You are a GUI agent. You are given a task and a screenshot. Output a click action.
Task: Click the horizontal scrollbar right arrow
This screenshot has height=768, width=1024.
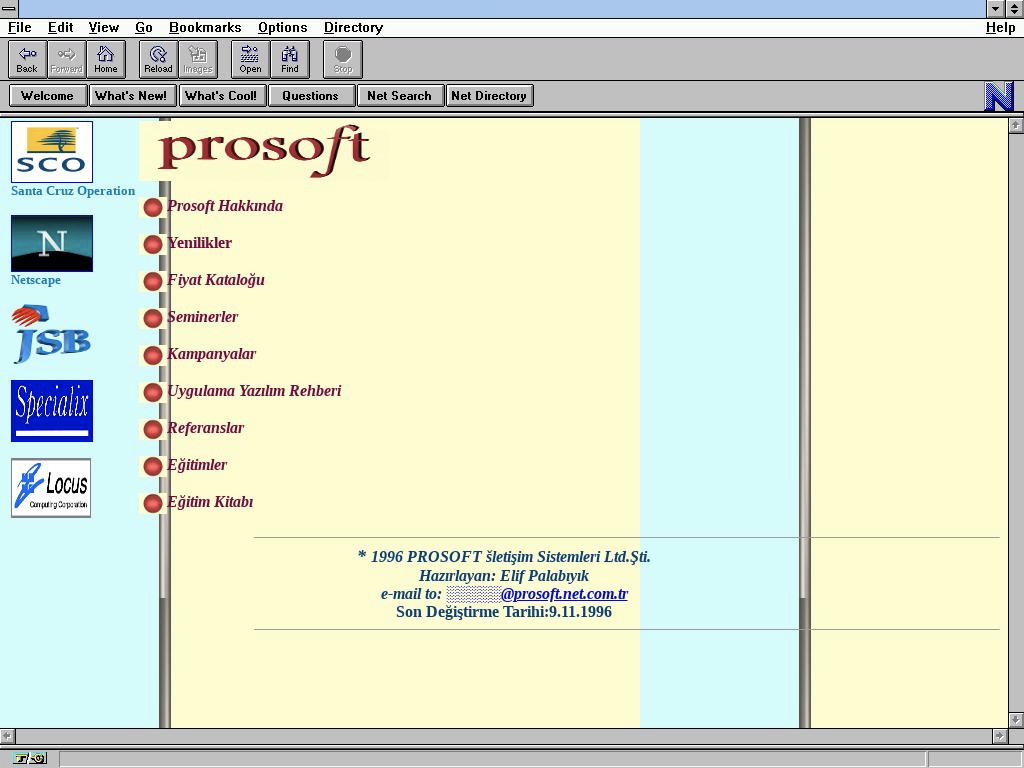pos(999,736)
